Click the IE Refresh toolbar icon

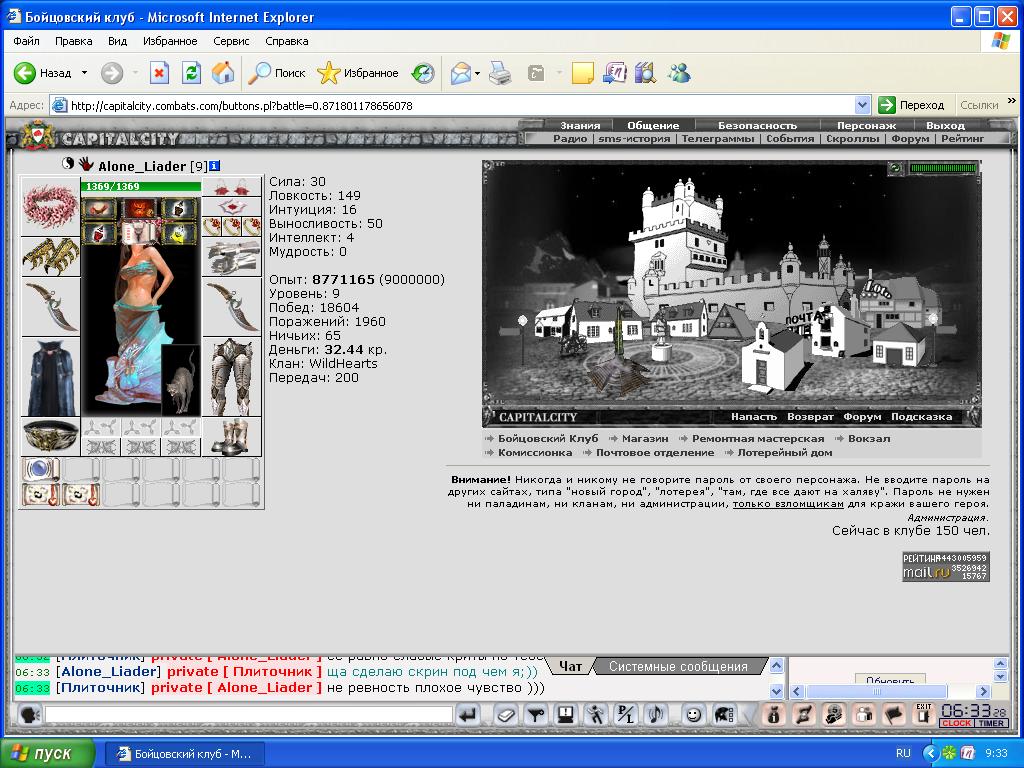(x=191, y=72)
